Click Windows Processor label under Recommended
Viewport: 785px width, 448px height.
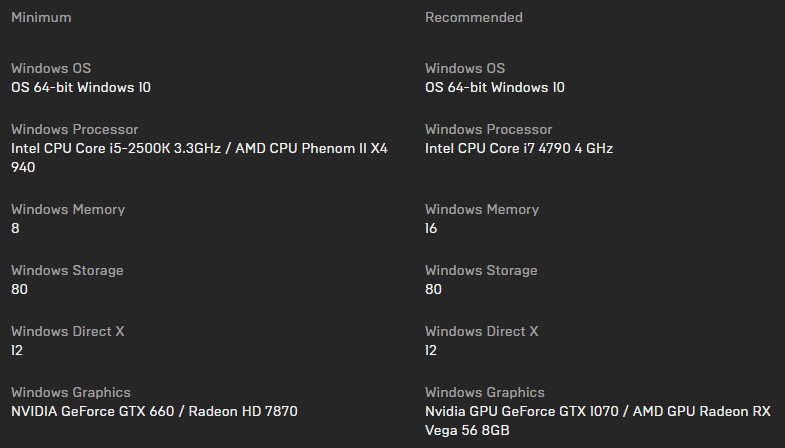pyautogui.click(x=488, y=129)
